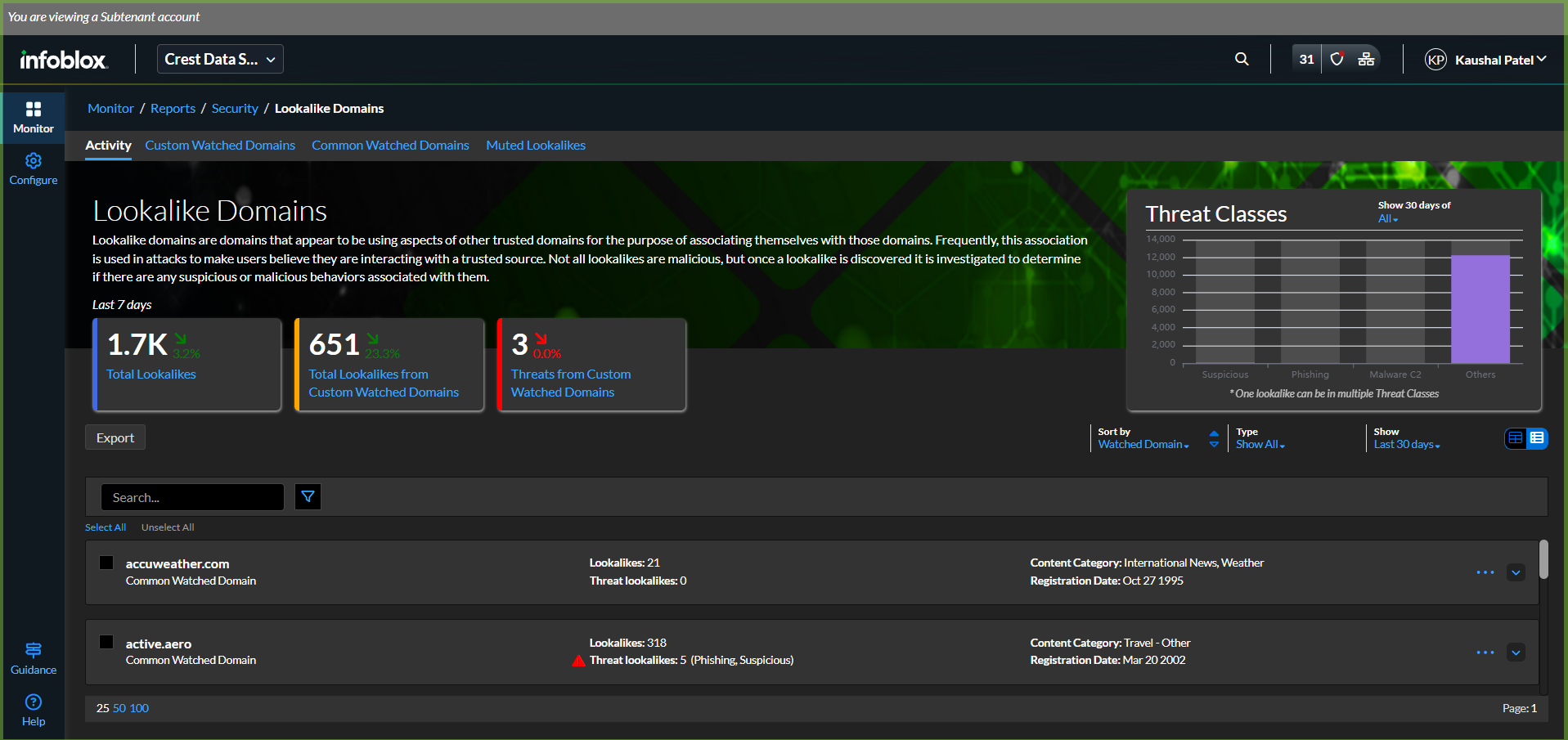Open the Sort by Watched Domain dropdown
The height and width of the screenshot is (740, 1568).
[1143, 444]
